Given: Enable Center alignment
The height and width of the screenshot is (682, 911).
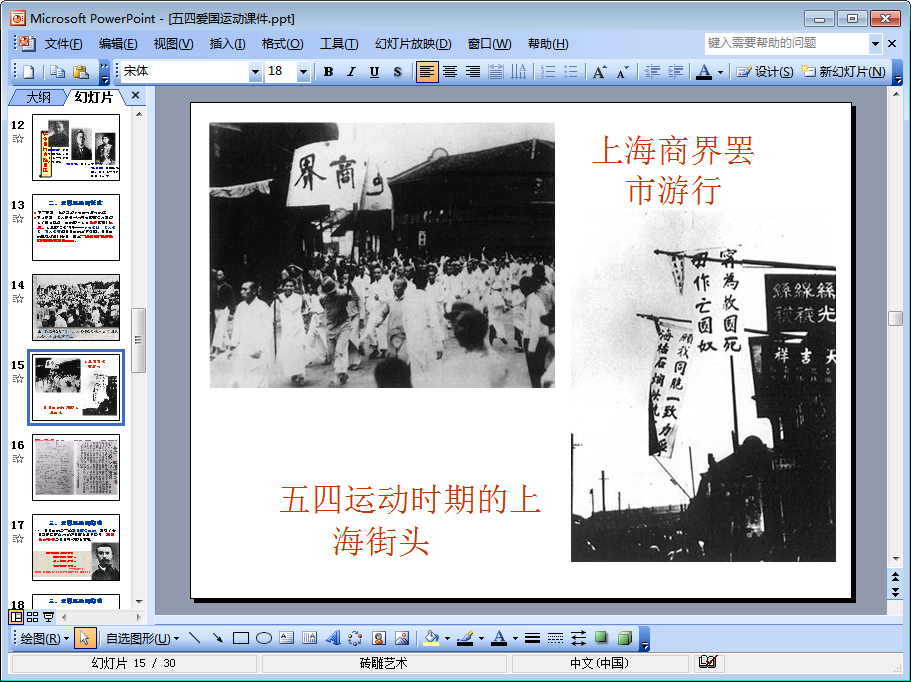Looking at the screenshot, I should pyautogui.click(x=450, y=72).
